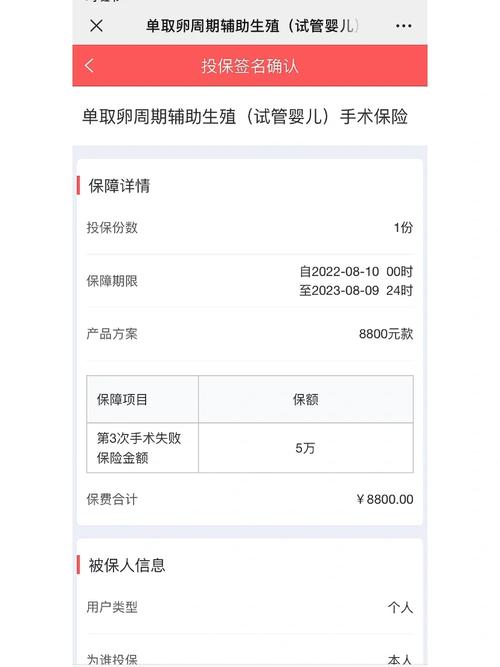Viewport: 500px width, 667px height.
Task: Select the page title 单取卵周期辅助生殖 in top bar
Action: [x=252, y=26]
